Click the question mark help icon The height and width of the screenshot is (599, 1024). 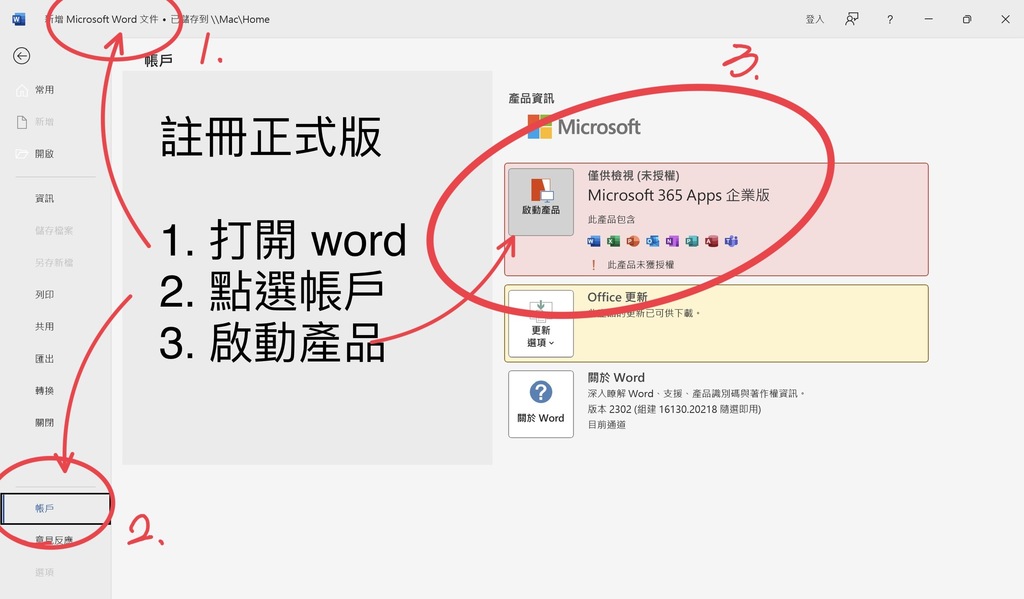(x=889, y=20)
